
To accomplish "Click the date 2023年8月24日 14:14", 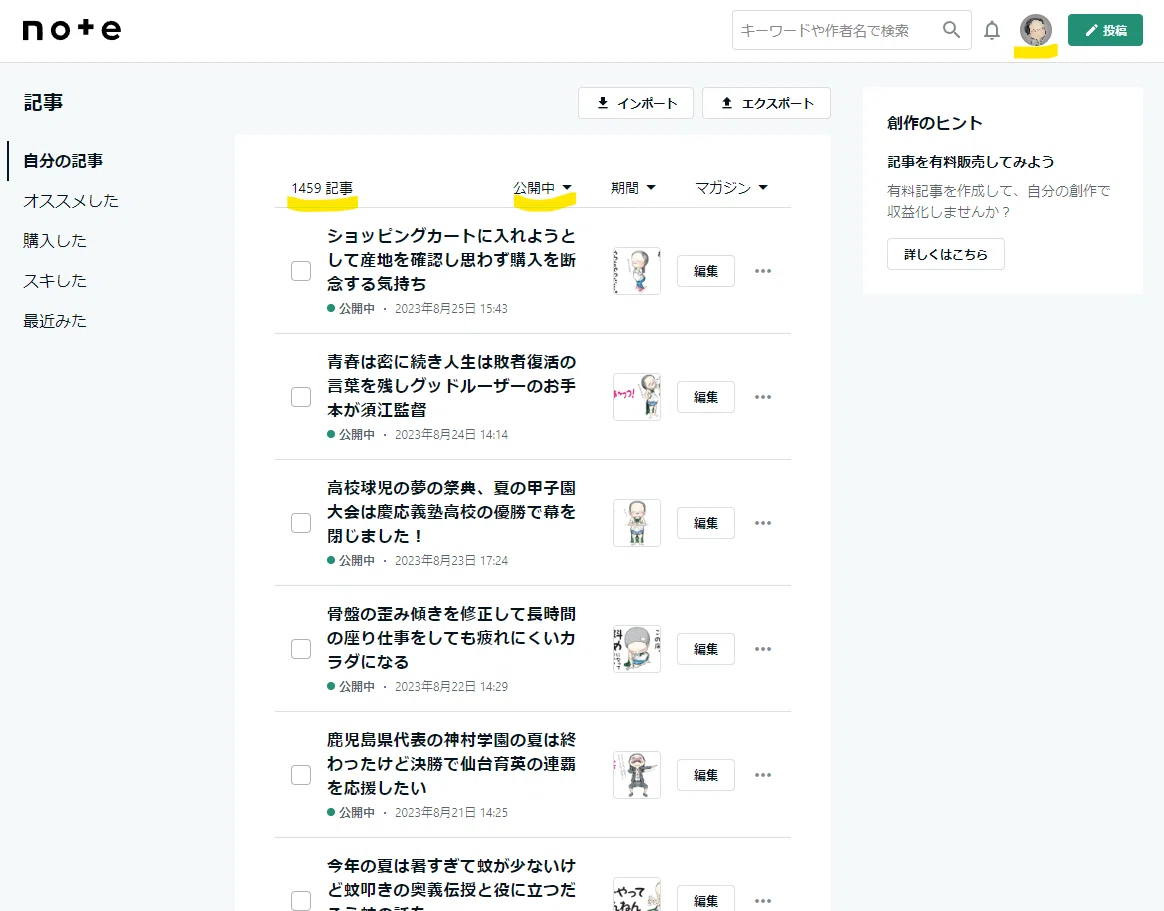I will 451,434.
